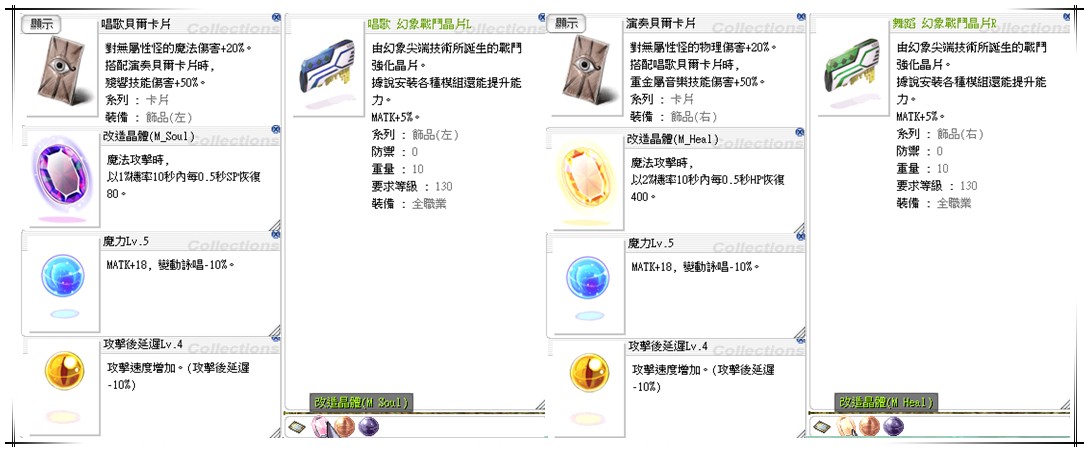This screenshot has height=452, width=1089.
Task: Click the 唱歌貝爾卡片 card image
Action: click(x=61, y=69)
